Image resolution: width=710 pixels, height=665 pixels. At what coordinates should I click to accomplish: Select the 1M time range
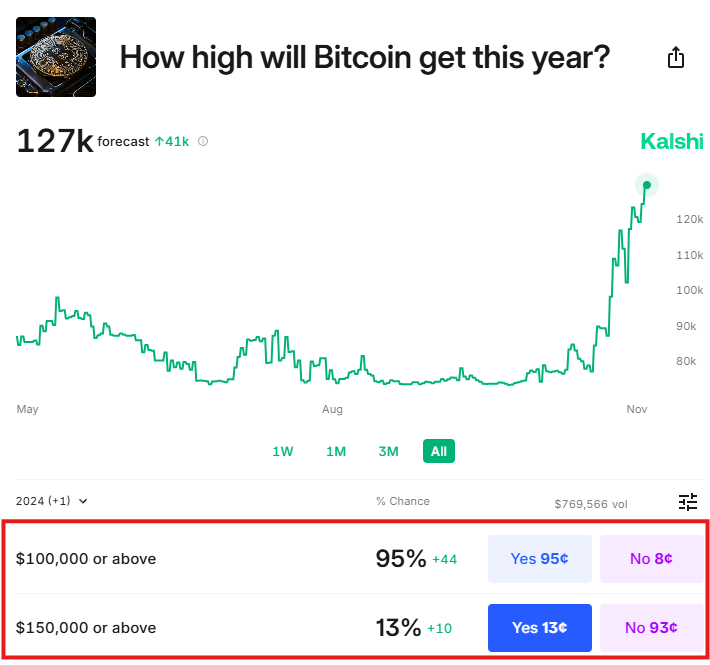coord(336,452)
